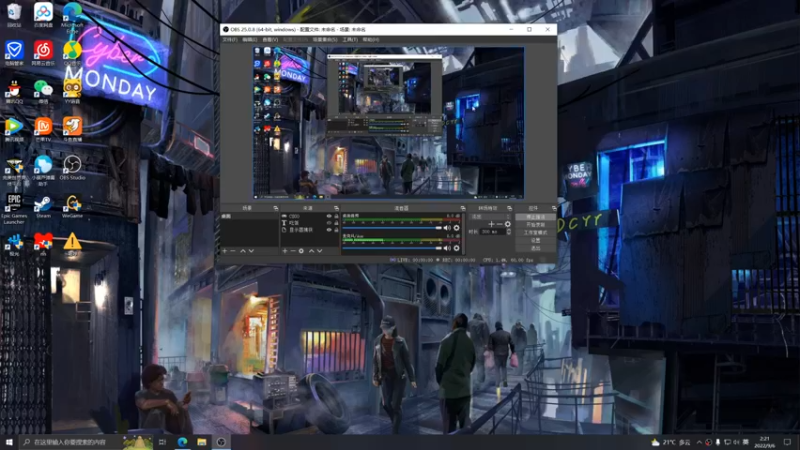Open source properties gear in the Sources panel

click(x=302, y=251)
